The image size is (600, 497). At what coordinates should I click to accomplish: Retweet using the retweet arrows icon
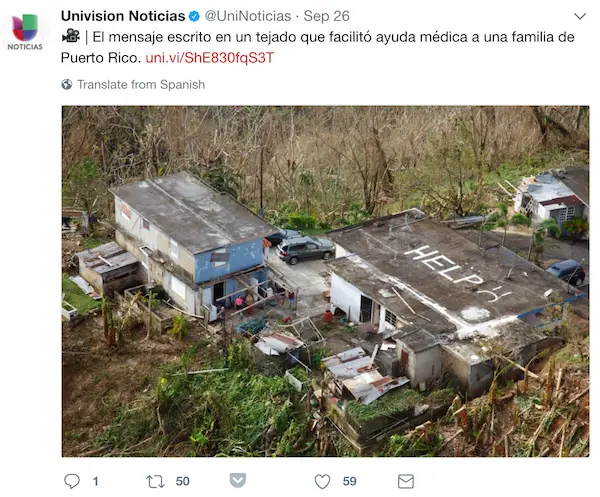(155, 481)
